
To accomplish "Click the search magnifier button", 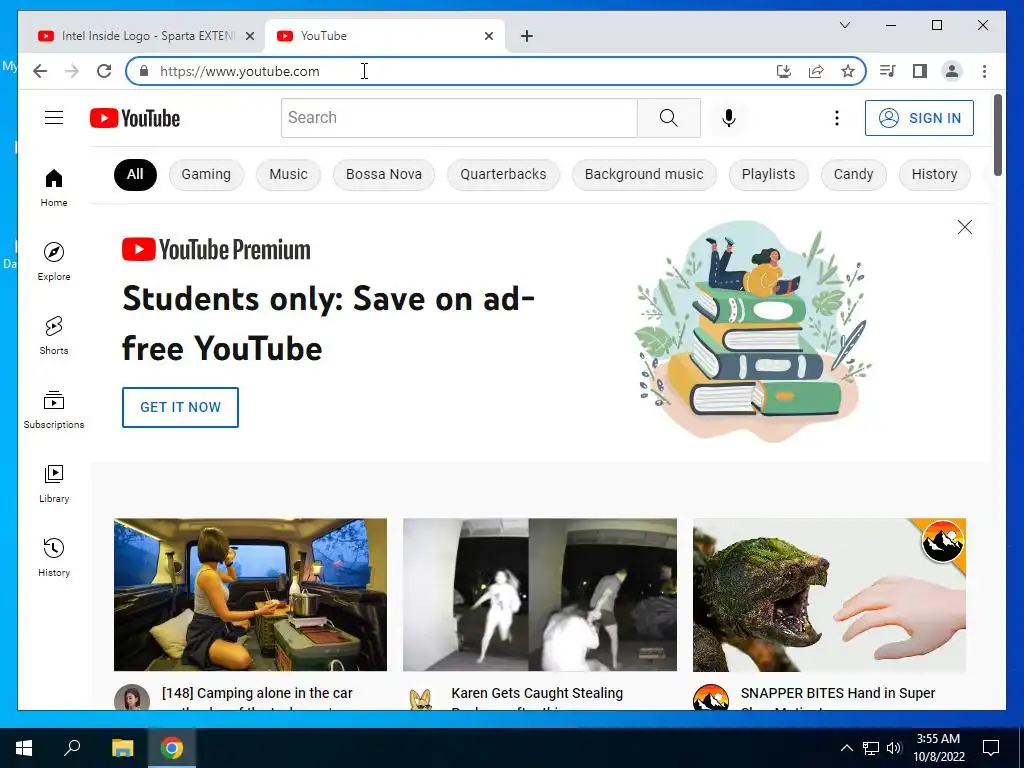I will click(x=669, y=118).
